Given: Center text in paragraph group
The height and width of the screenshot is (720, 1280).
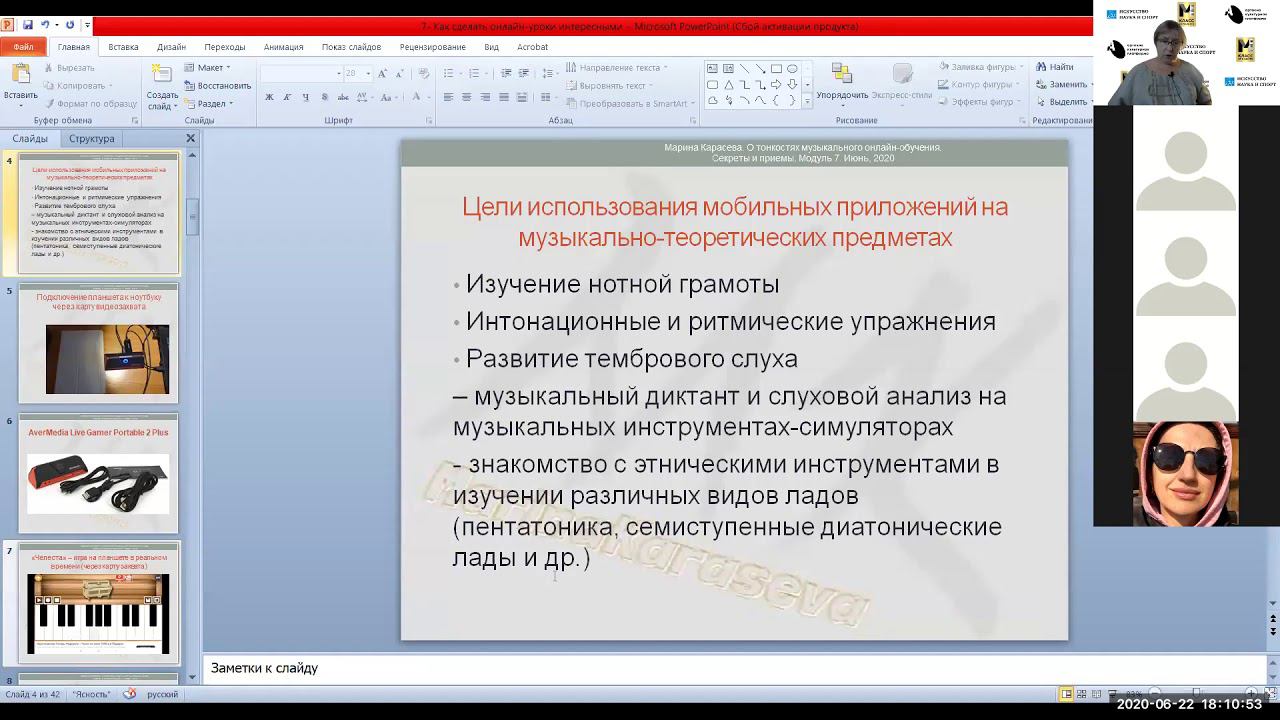Looking at the screenshot, I should click(x=467, y=97).
